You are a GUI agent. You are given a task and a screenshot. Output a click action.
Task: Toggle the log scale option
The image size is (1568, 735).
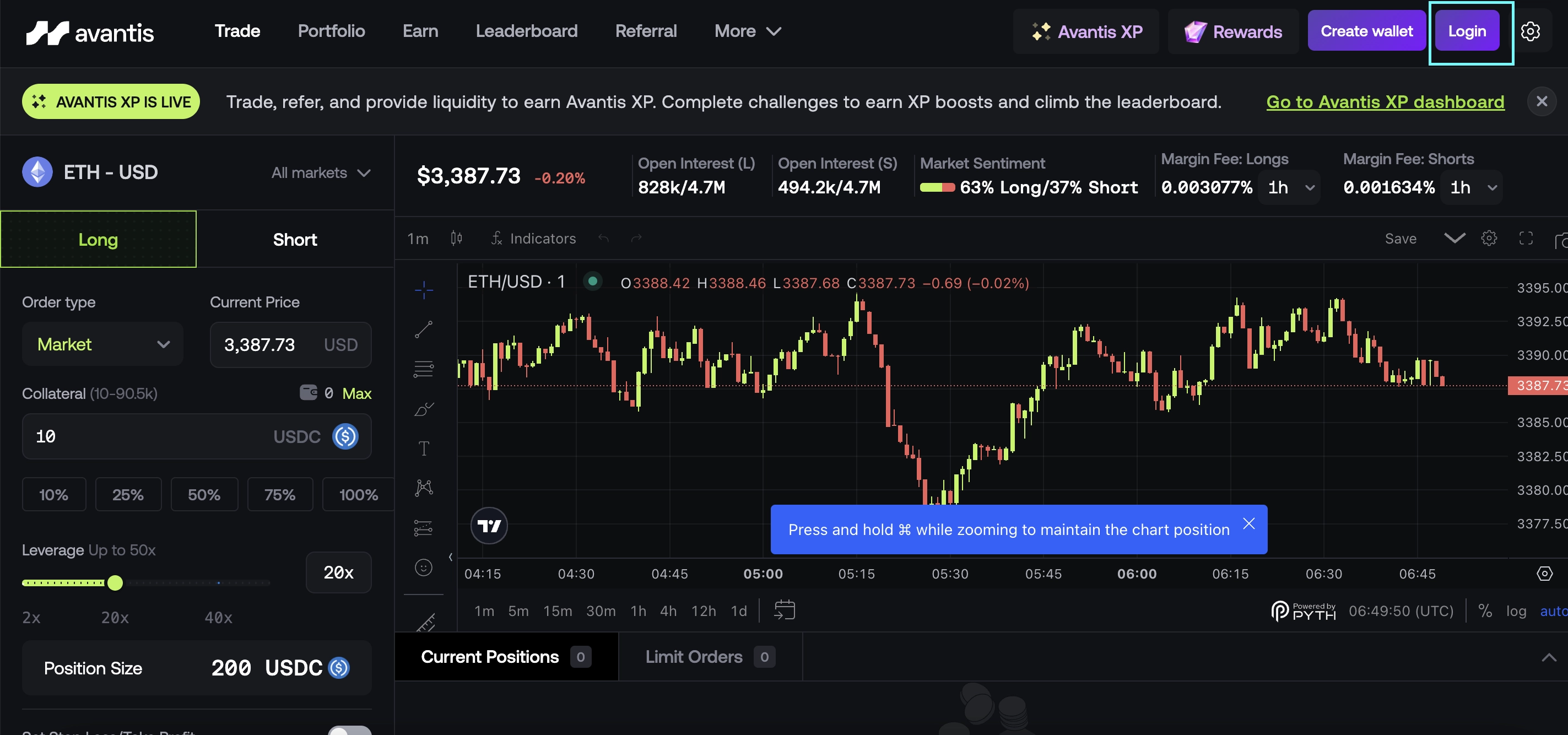click(x=1516, y=611)
